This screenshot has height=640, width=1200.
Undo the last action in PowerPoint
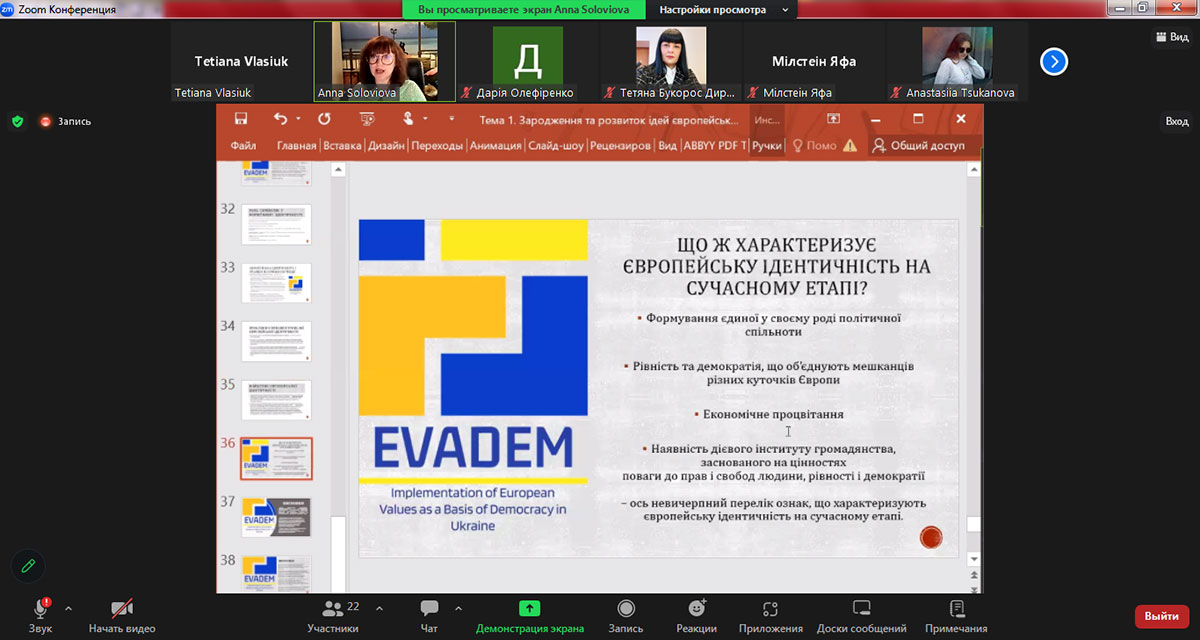click(x=280, y=119)
